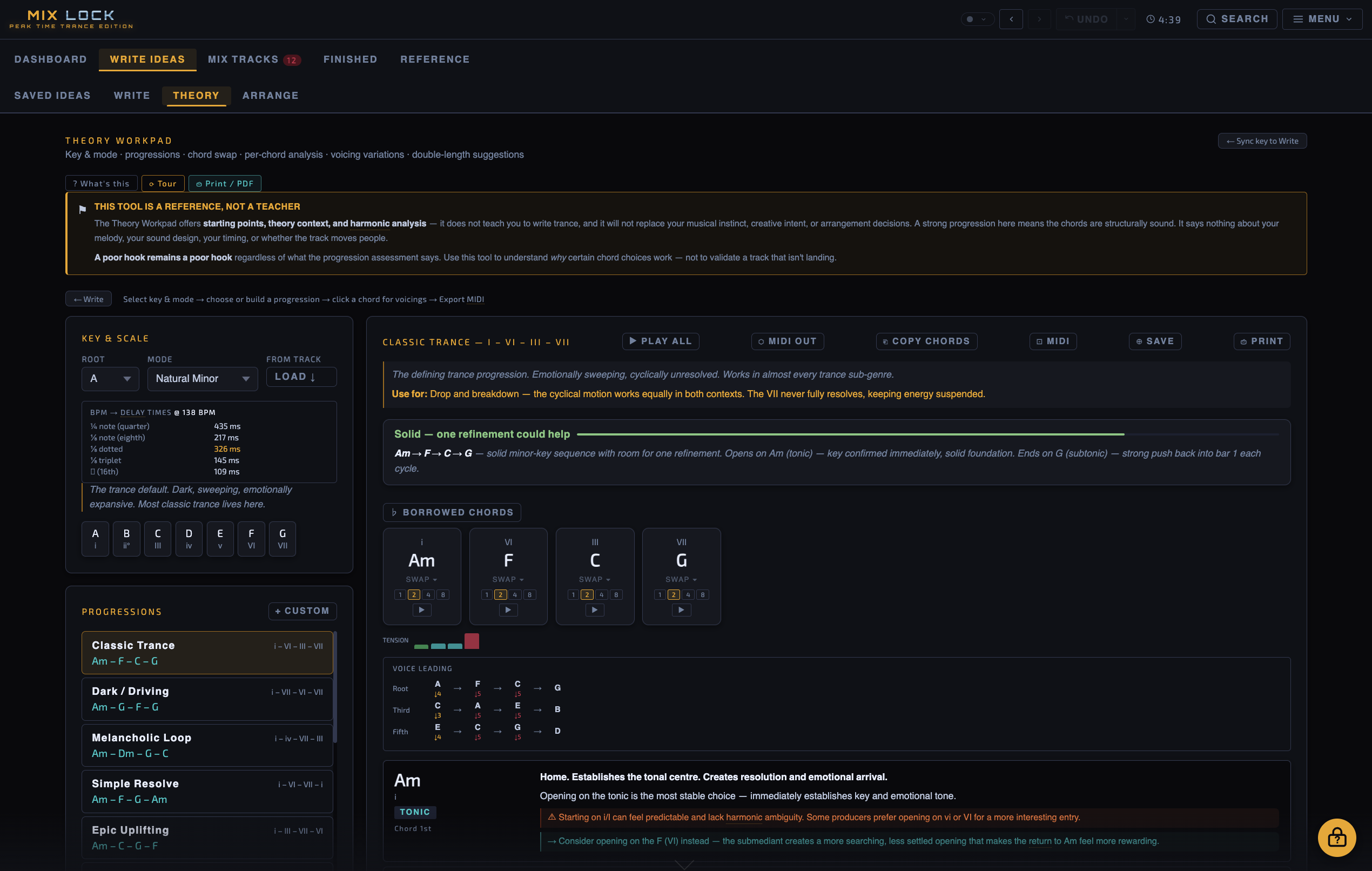Click the Copy Chords button
This screenshot has width=1372, height=871.
click(x=926, y=341)
